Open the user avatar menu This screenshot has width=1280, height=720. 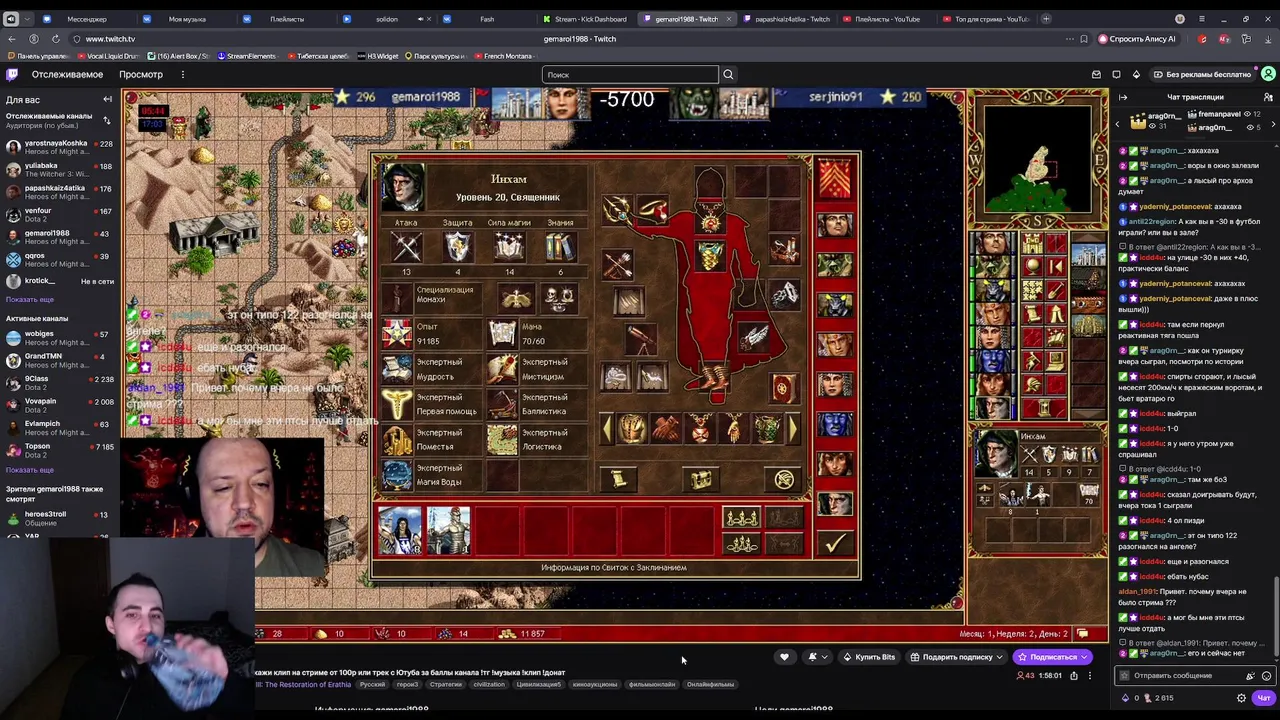click(1268, 74)
